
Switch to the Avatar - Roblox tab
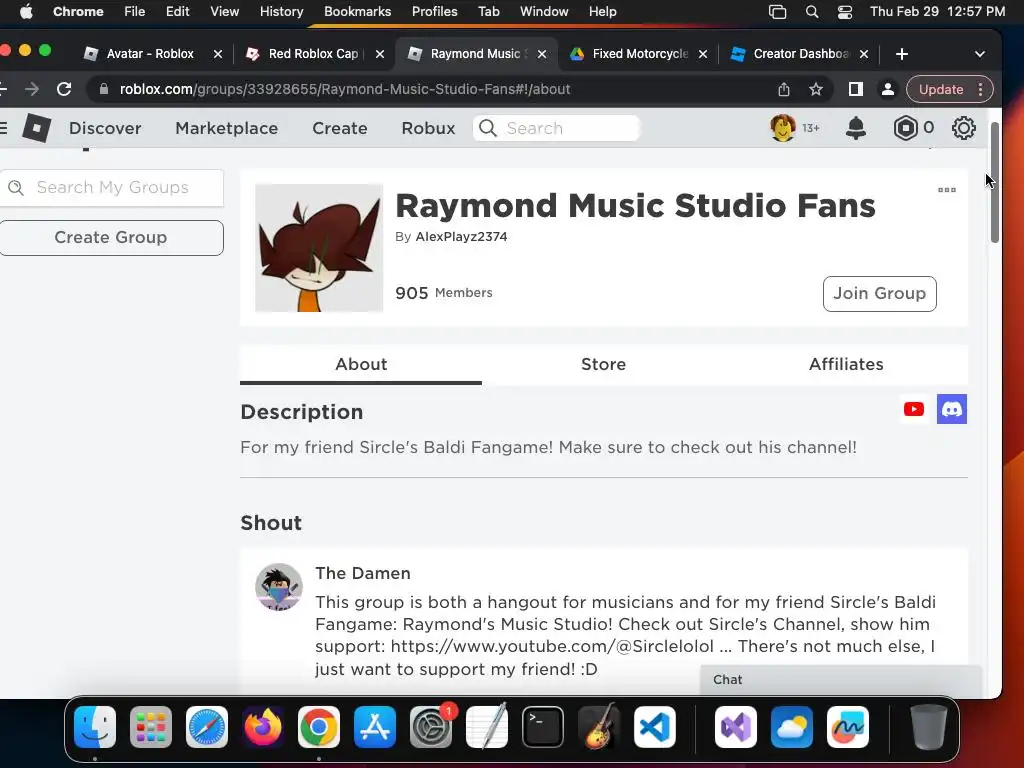tap(150, 54)
